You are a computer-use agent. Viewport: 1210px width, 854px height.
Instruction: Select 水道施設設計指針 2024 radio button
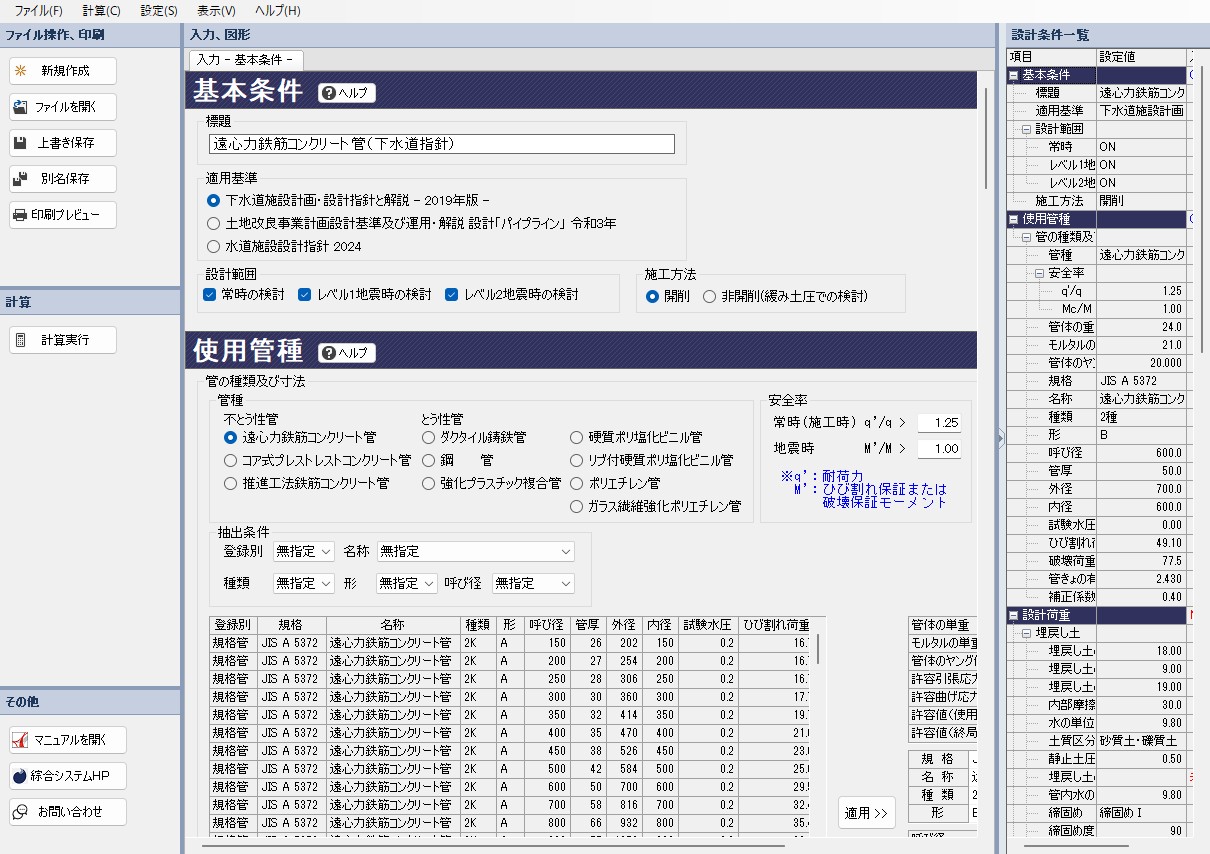(x=213, y=246)
